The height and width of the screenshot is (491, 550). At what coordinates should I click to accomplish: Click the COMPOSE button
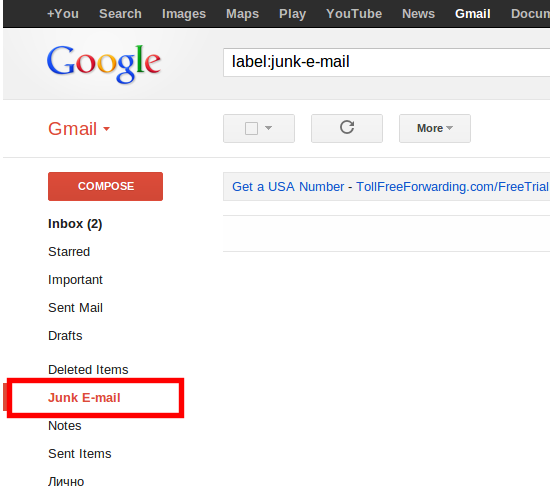pos(105,186)
